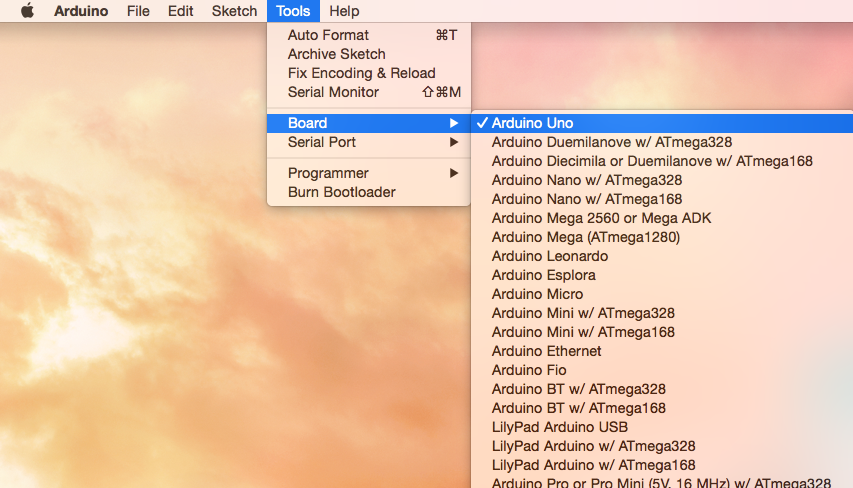
Task: Close the Tools menu
Action: pos(293,11)
